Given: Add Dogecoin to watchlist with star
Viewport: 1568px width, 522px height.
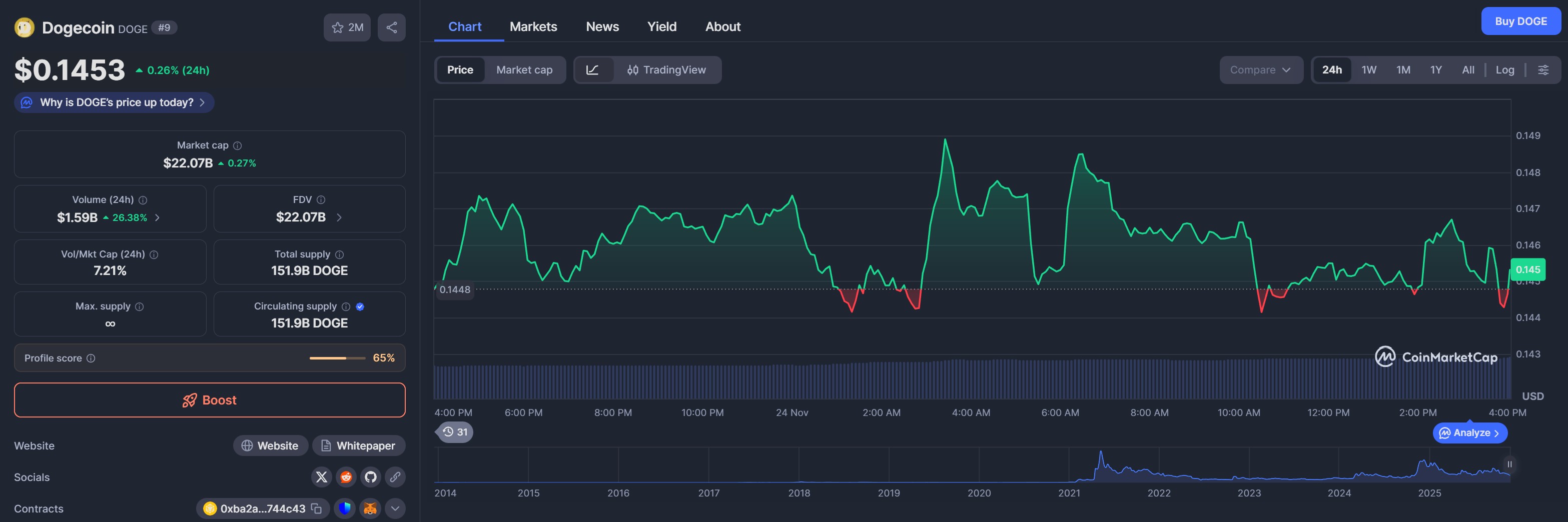Looking at the screenshot, I should coord(346,27).
